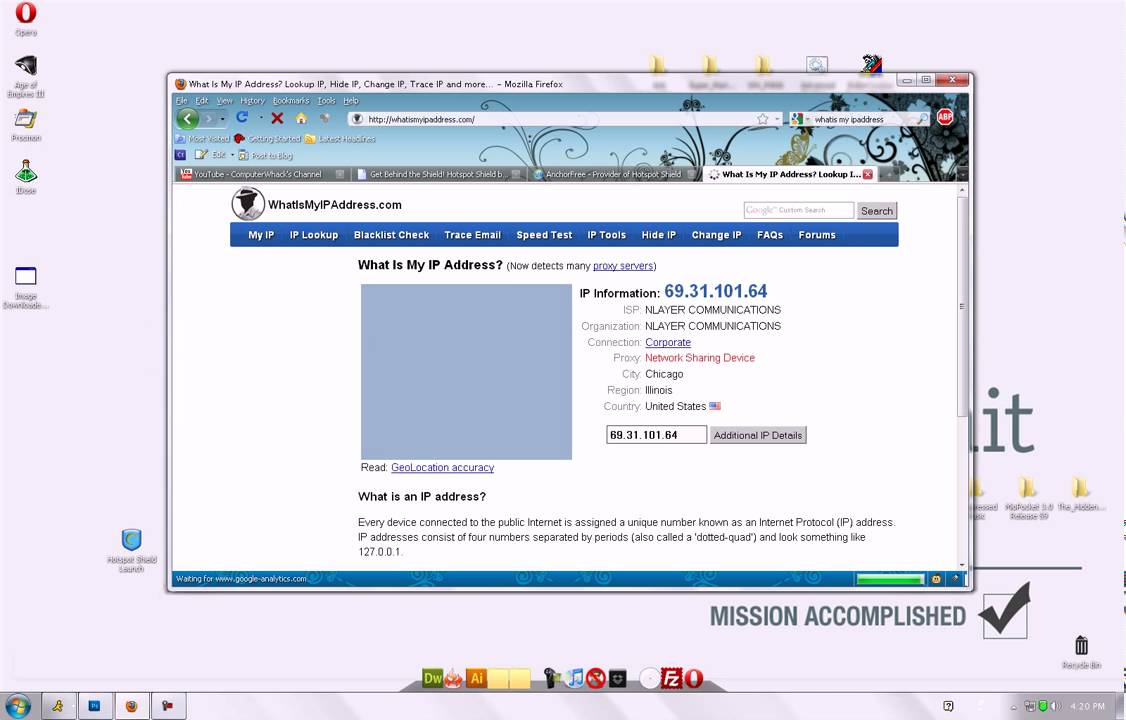This screenshot has height=720, width=1126.
Task: Open the Dreamweaver icon in the dock
Action: coord(432,678)
